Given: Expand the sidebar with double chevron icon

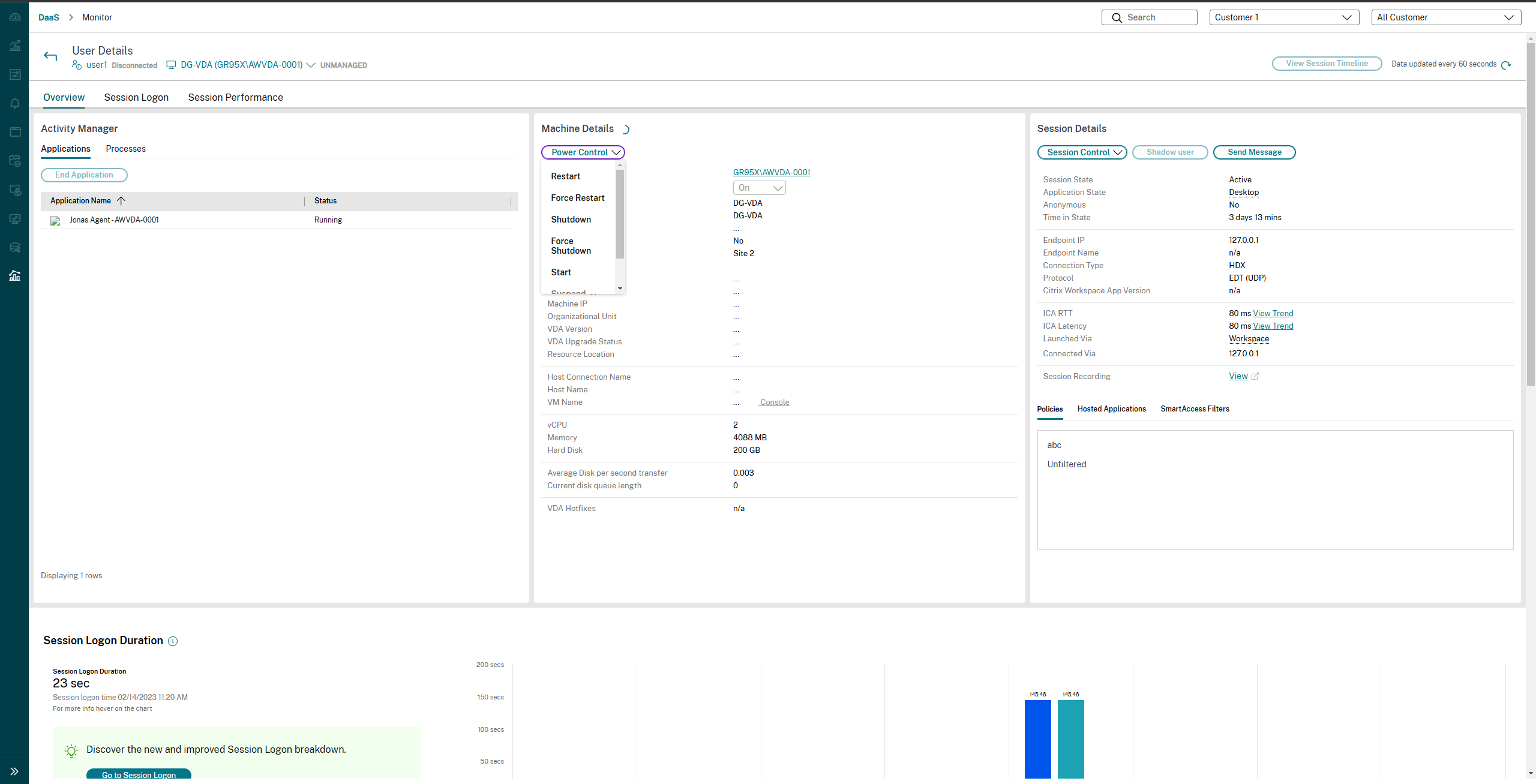Looking at the screenshot, I should point(14,771).
